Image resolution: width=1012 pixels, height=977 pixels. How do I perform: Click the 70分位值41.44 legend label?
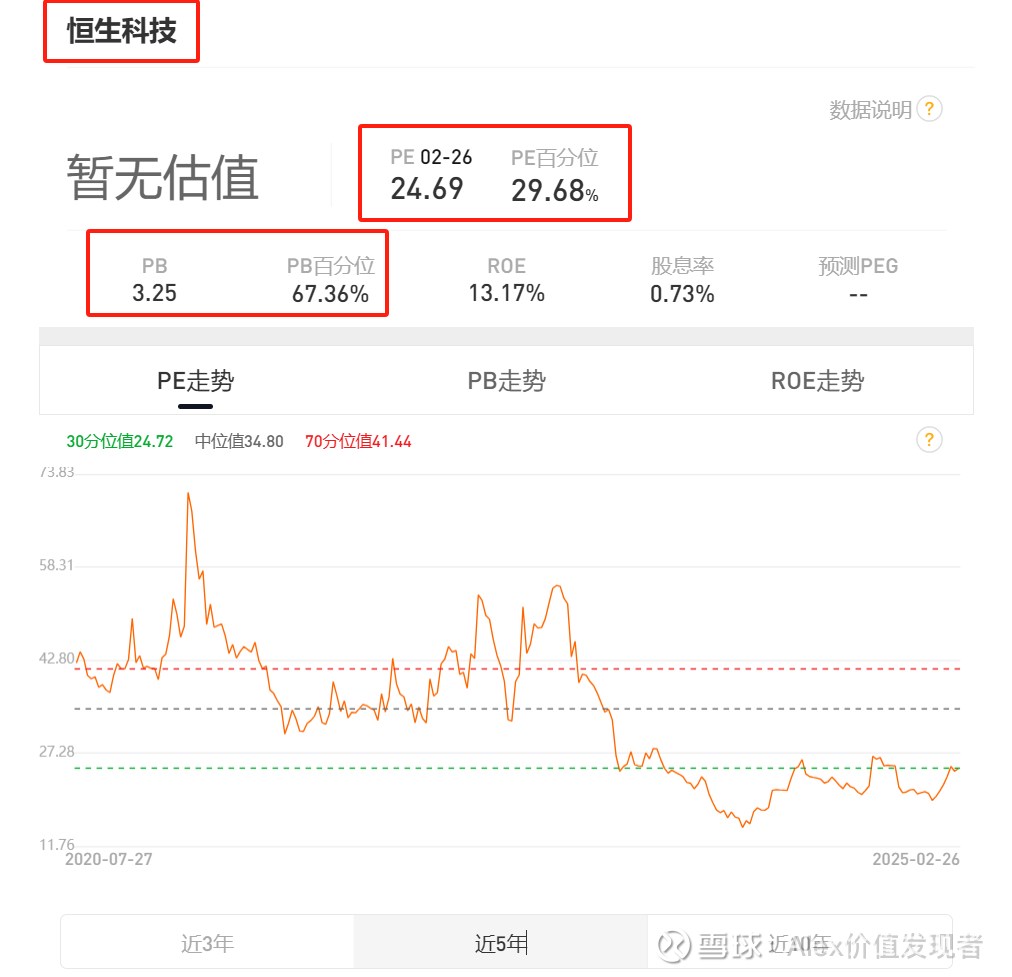tap(358, 441)
